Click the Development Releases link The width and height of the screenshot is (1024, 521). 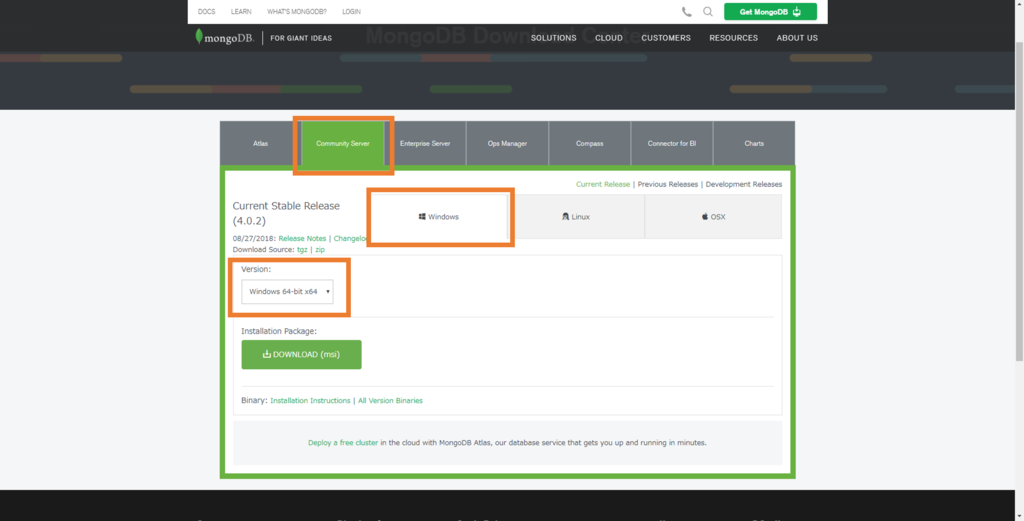(743, 184)
